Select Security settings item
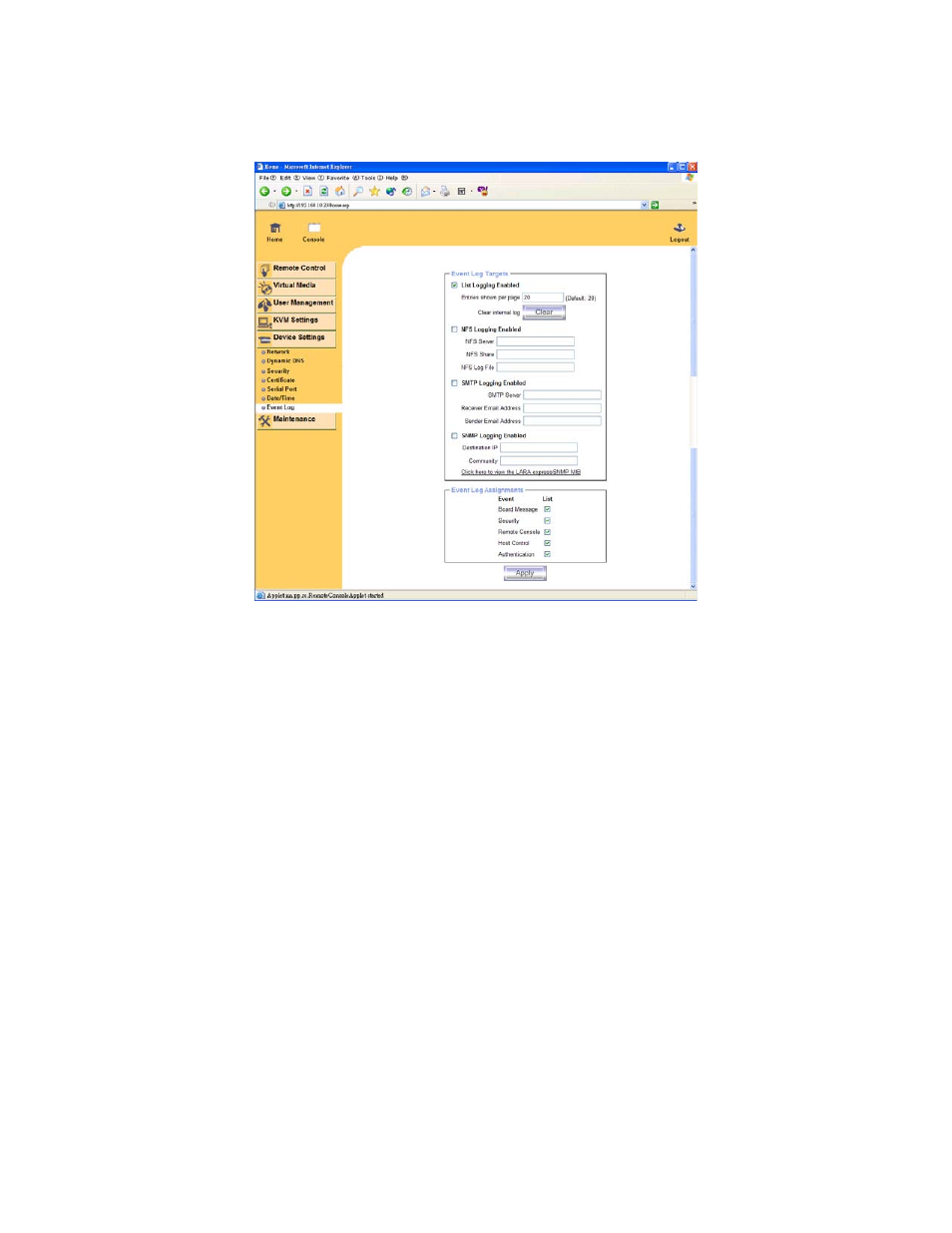The width and height of the screenshot is (952, 1233). tap(277, 370)
